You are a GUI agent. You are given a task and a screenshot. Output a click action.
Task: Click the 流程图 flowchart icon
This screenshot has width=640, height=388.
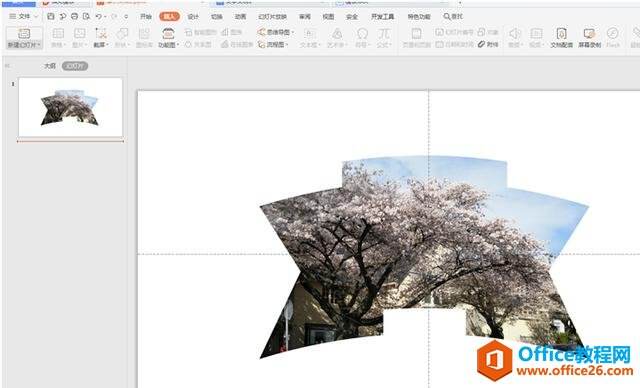pyautogui.click(x=273, y=44)
